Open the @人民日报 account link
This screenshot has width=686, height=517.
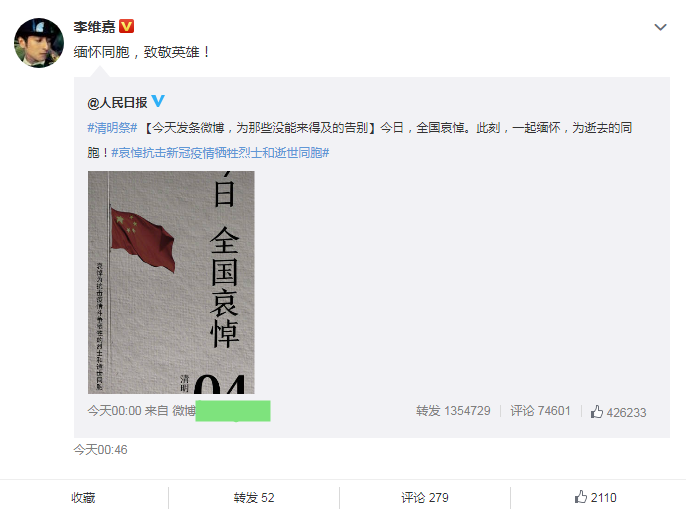pos(117,103)
